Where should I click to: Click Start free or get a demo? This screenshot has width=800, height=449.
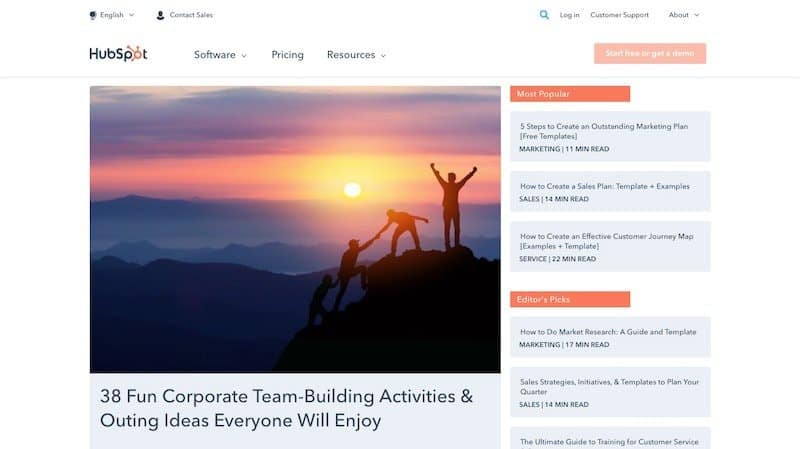pyautogui.click(x=649, y=53)
